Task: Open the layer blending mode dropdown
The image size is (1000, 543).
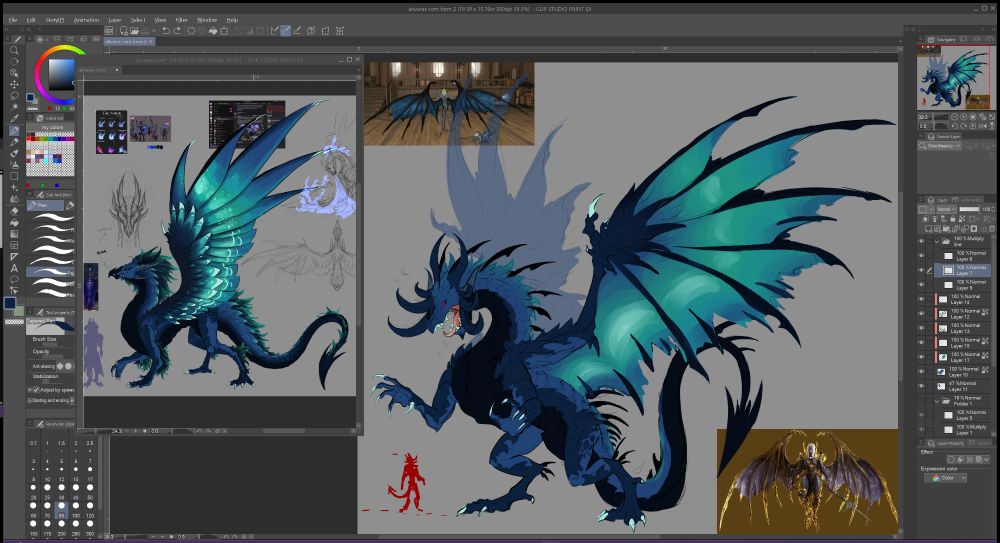Action: click(x=947, y=209)
